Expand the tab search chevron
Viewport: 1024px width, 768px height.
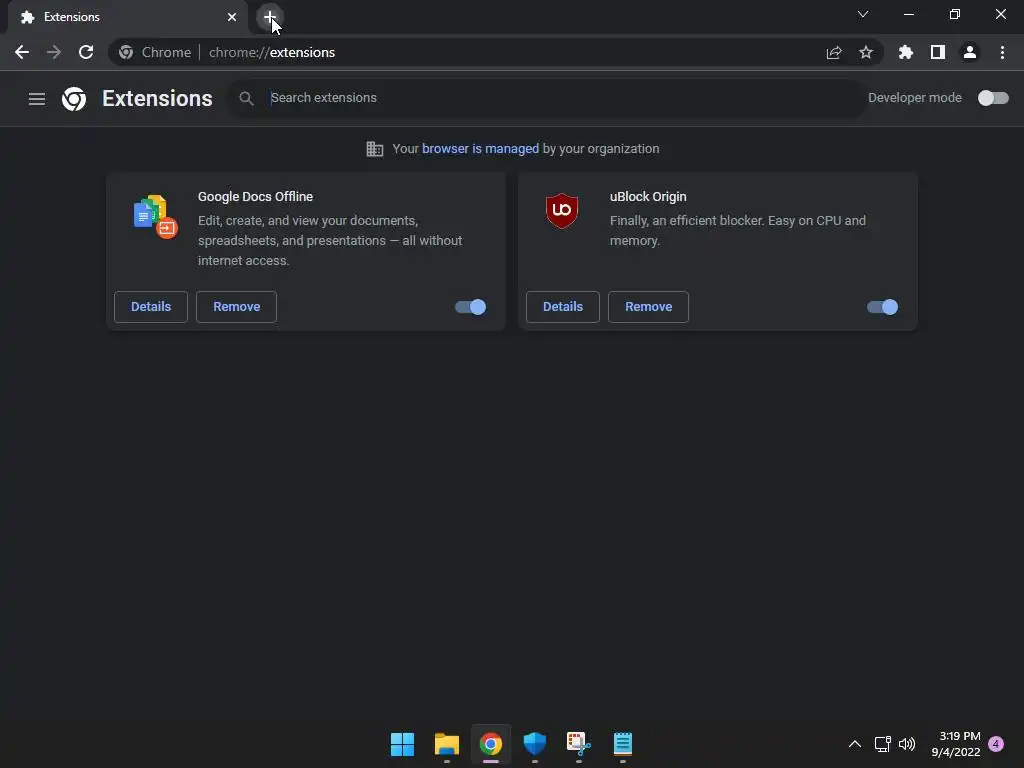coord(863,14)
